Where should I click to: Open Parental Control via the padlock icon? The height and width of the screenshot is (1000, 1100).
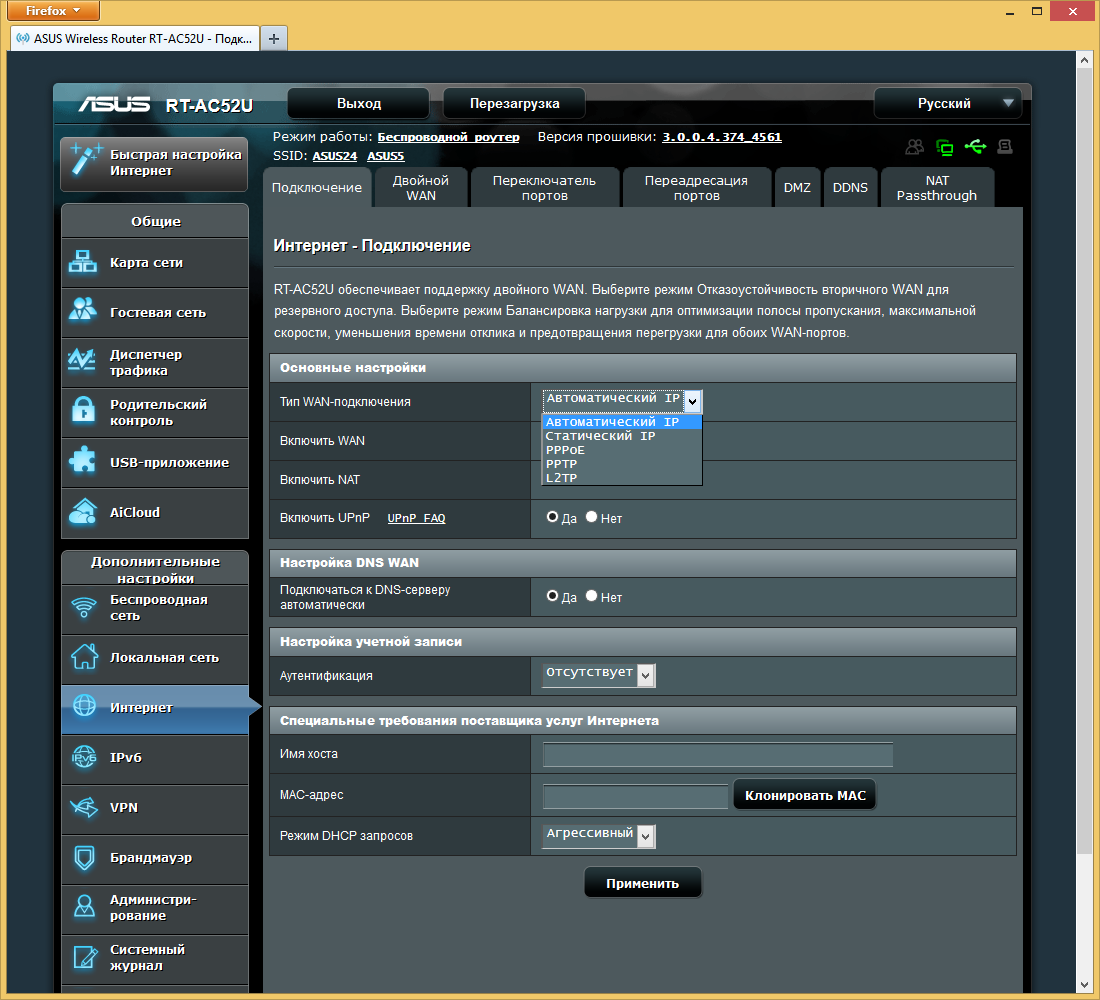[x=82, y=412]
